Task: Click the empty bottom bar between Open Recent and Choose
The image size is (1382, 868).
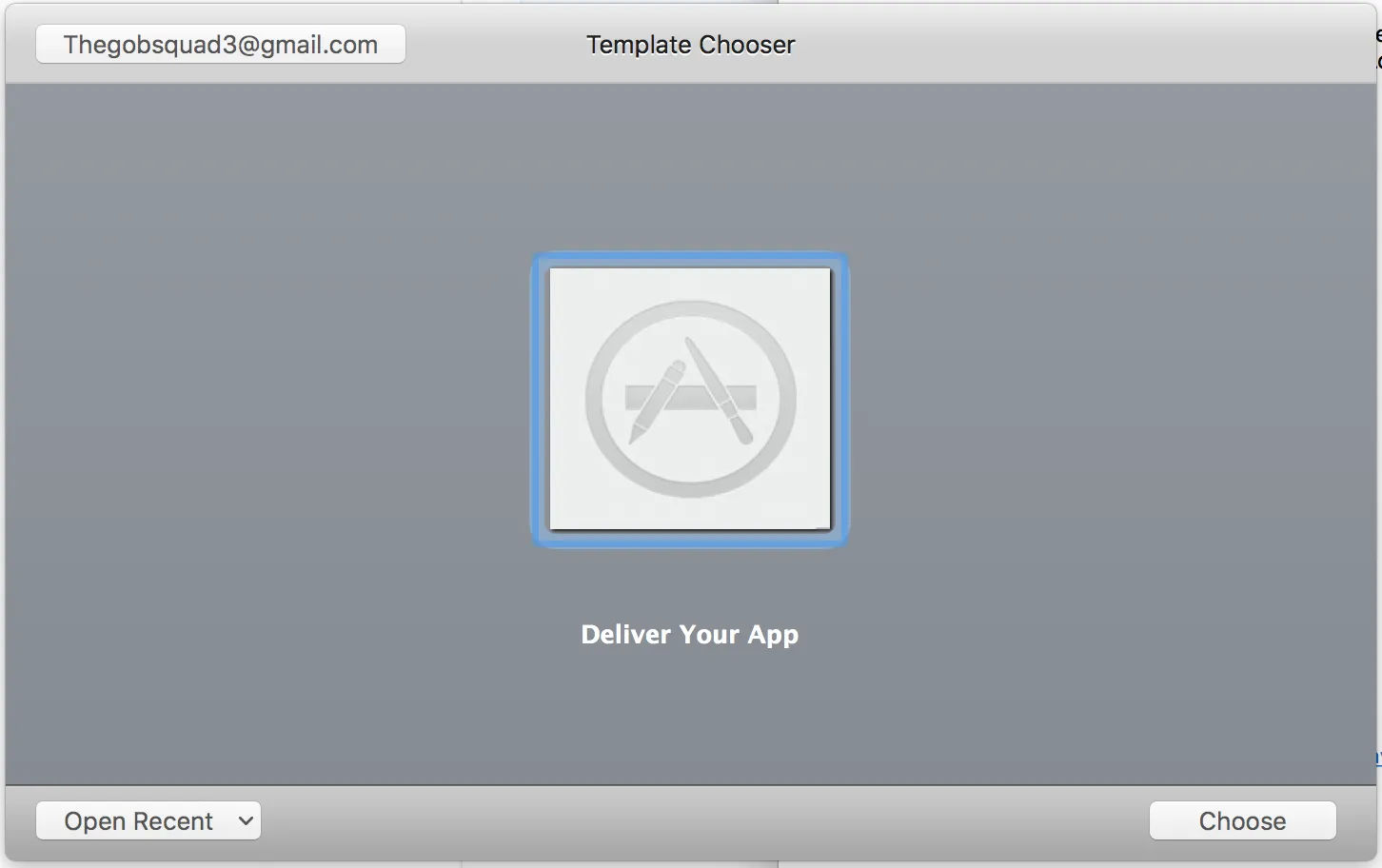Action: 704,820
